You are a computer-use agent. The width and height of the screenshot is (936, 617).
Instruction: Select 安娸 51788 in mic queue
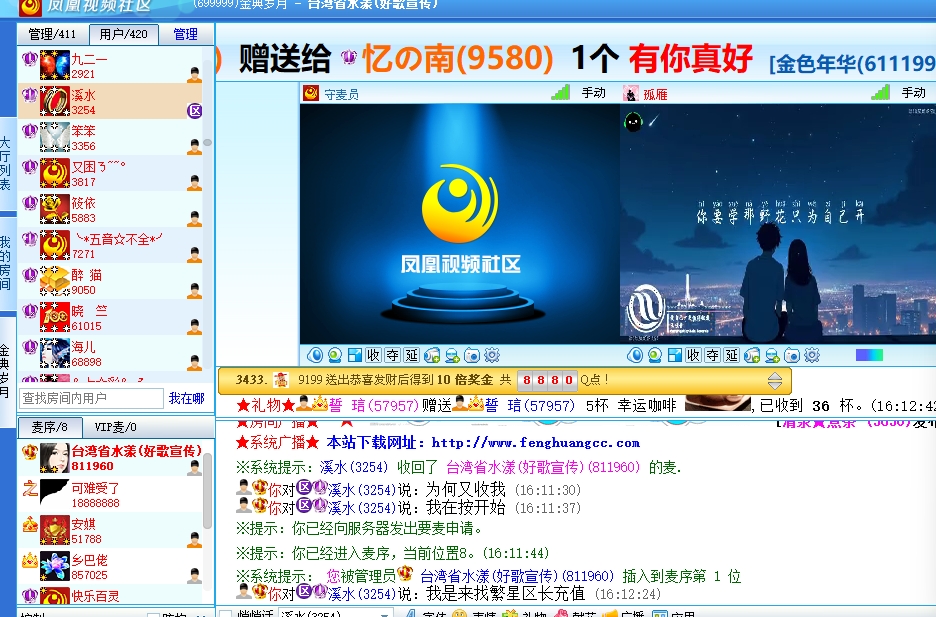coord(111,530)
